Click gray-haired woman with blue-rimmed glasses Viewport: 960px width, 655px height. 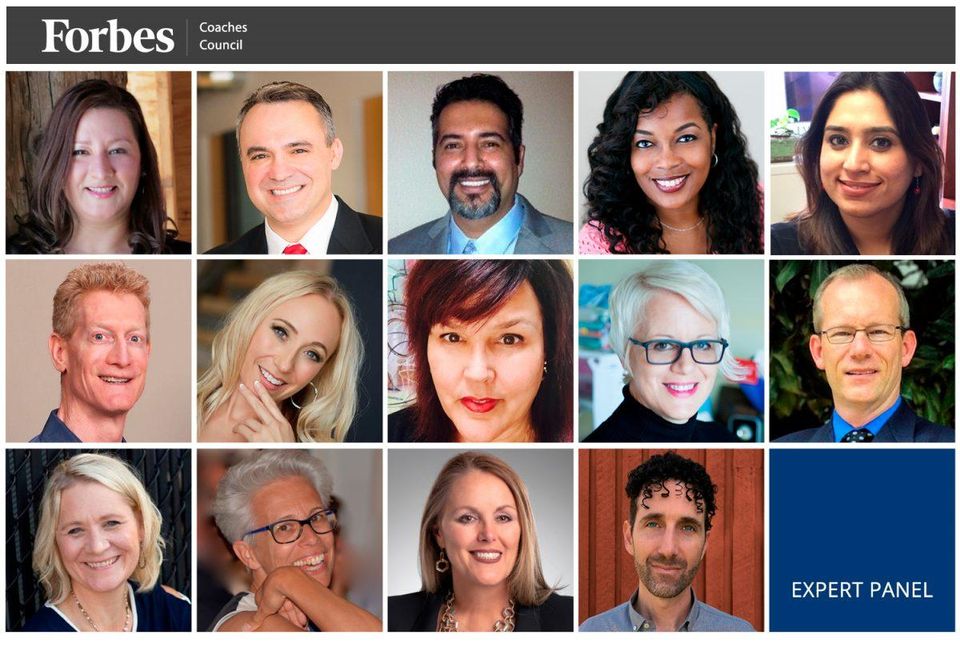pyautogui.click(x=290, y=540)
